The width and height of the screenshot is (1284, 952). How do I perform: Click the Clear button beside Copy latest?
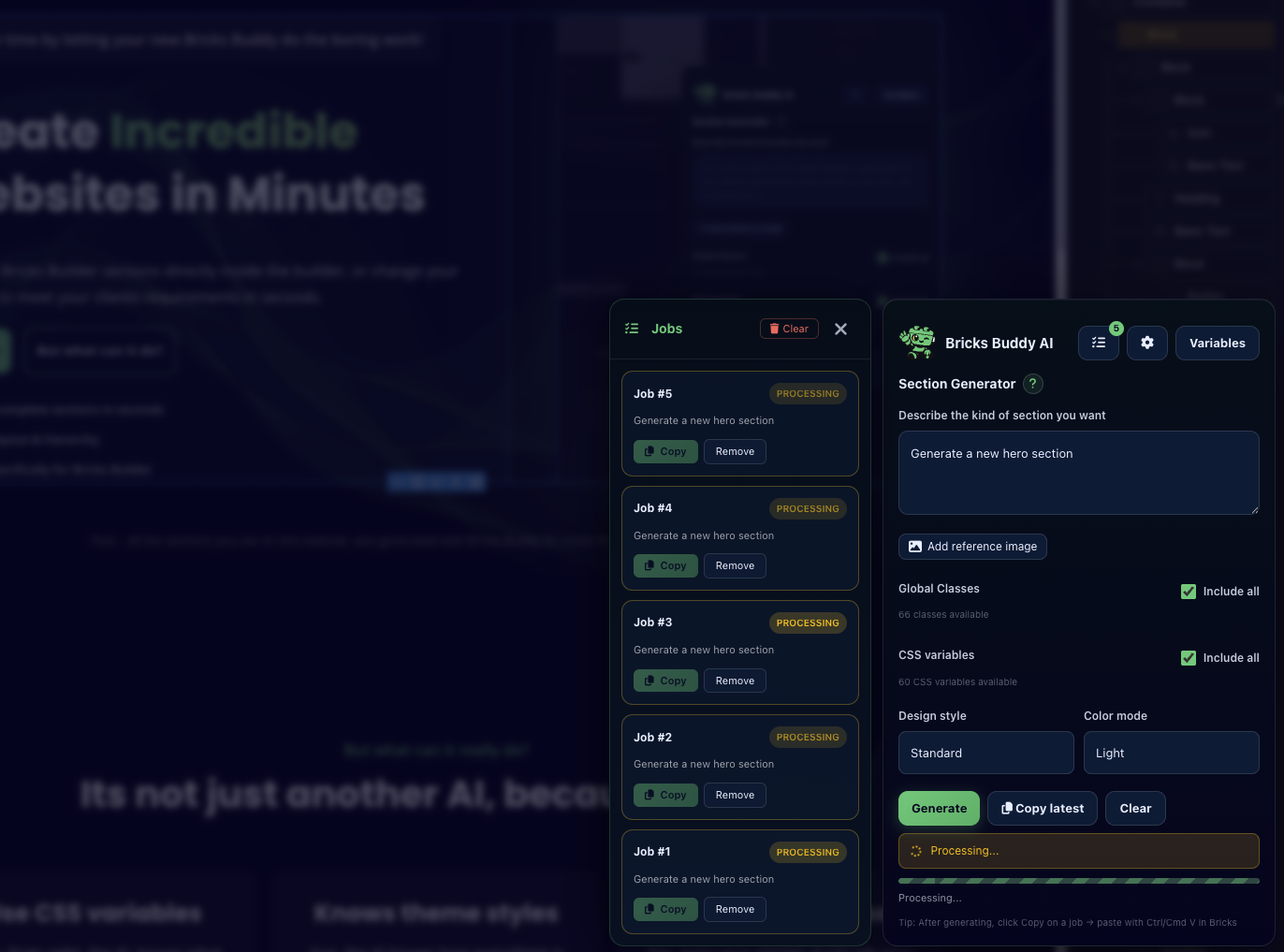tap(1135, 808)
